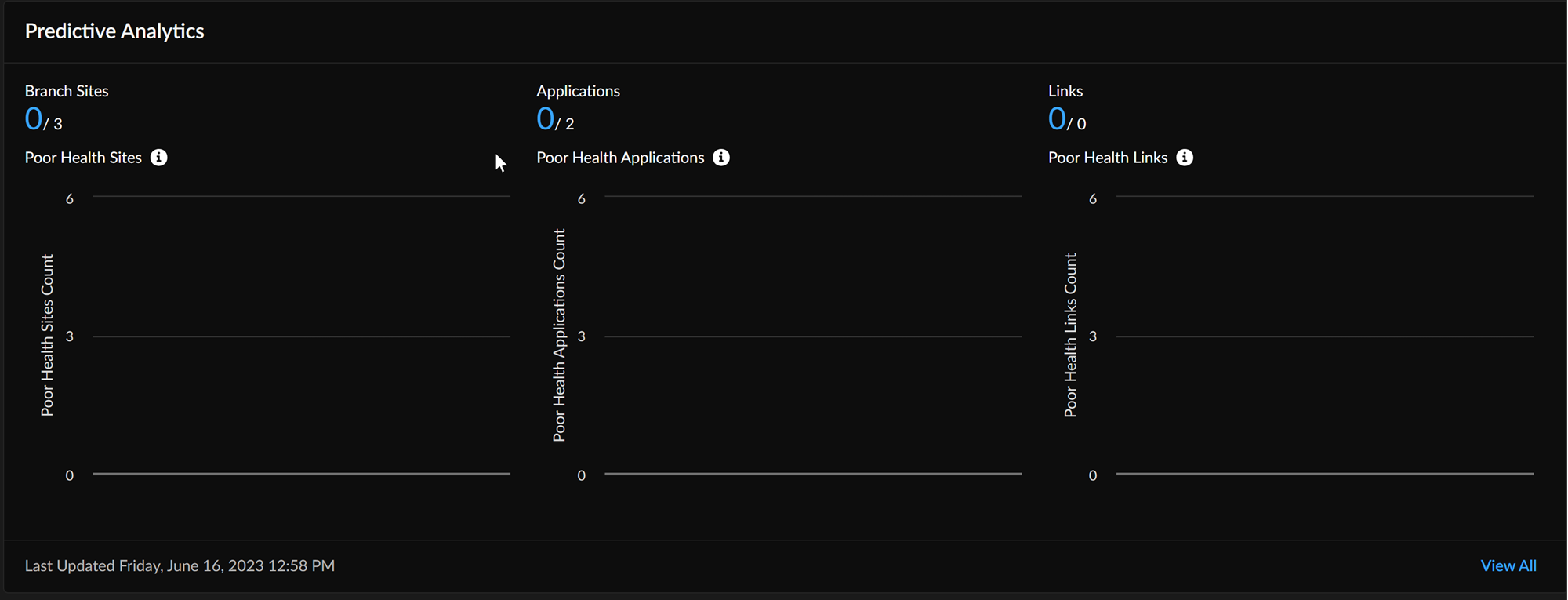Click the Links blue 0 count
The image size is (1568, 600).
[x=1057, y=119]
